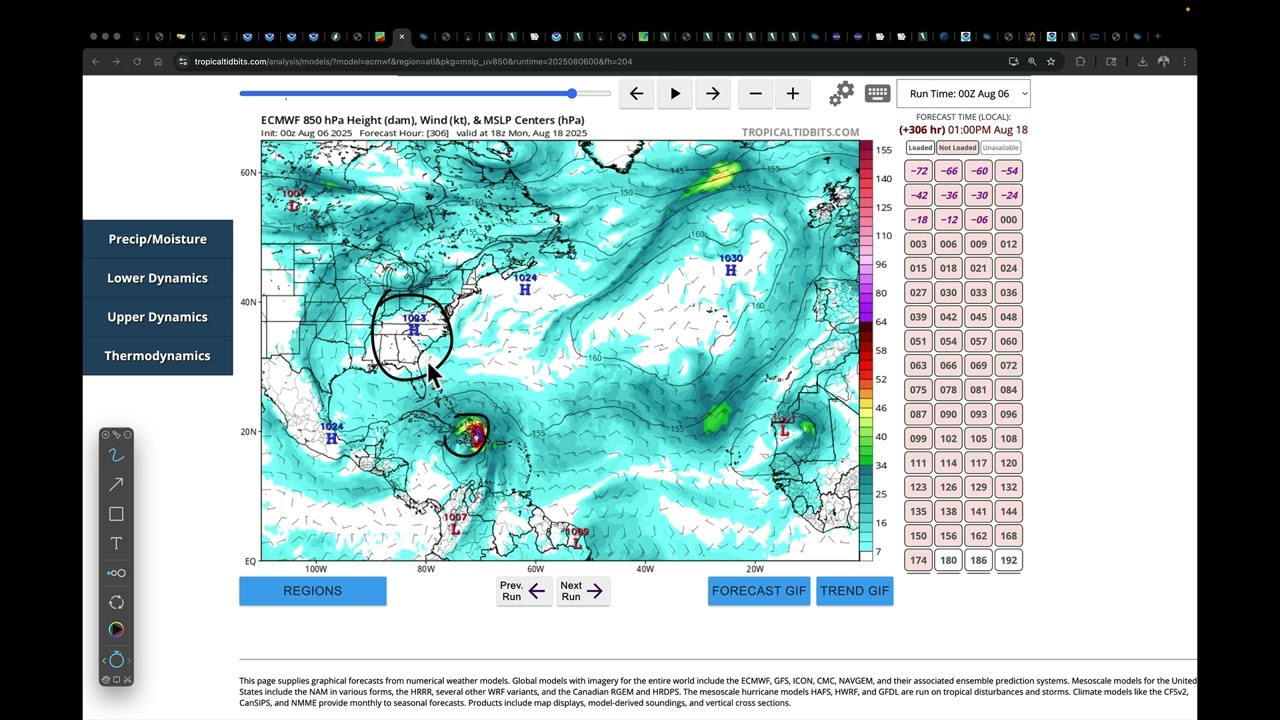Image resolution: width=1280 pixels, height=720 pixels.
Task: Select forecast hour 180
Action: (x=948, y=561)
